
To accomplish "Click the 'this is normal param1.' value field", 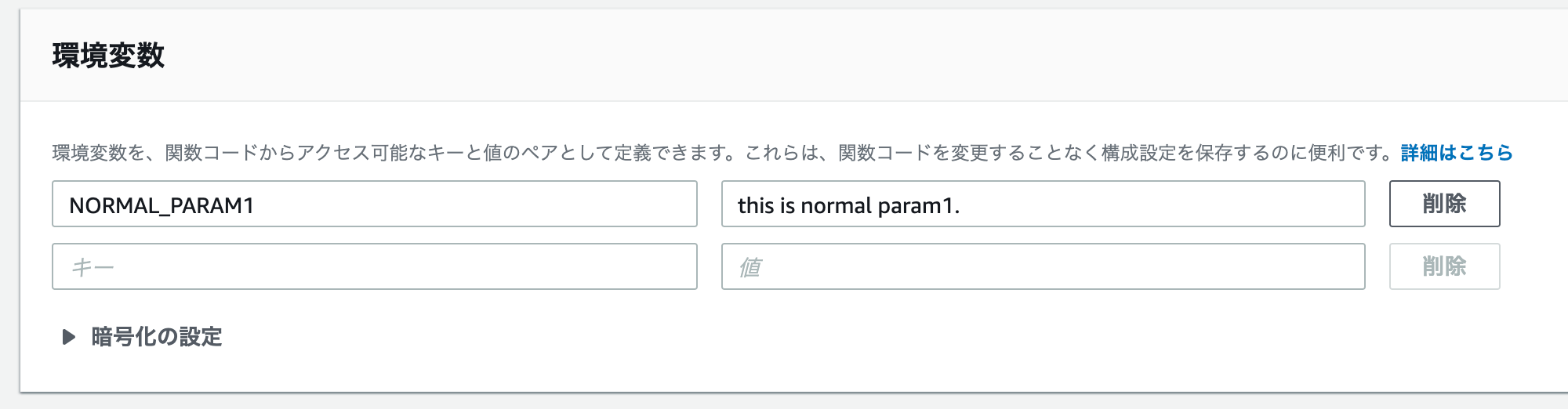I will click(1043, 204).
